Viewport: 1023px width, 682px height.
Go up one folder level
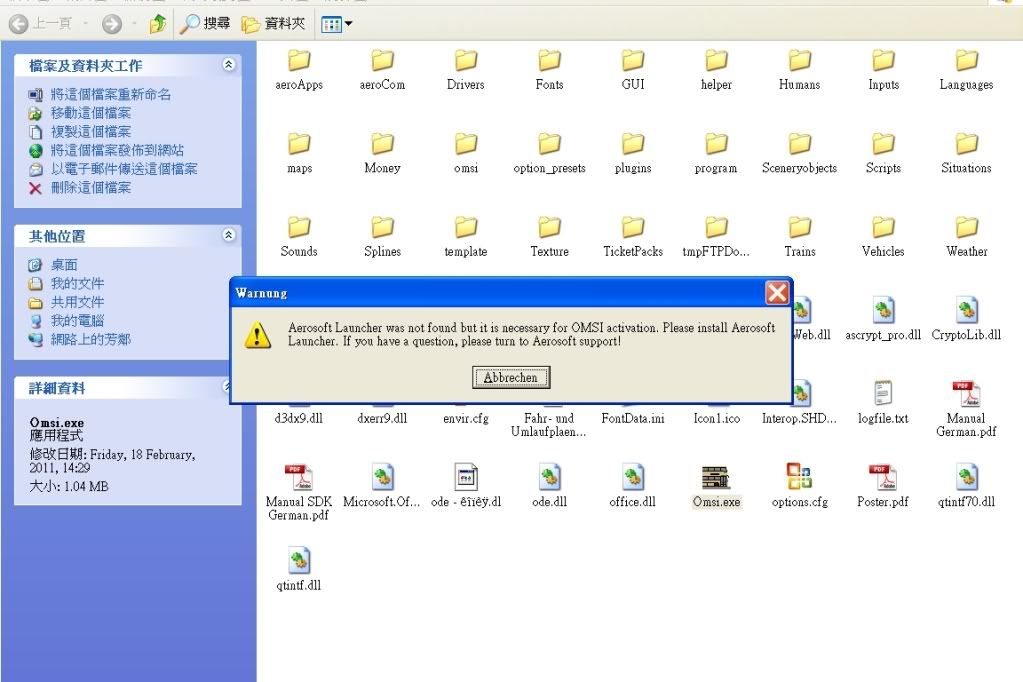[x=158, y=24]
